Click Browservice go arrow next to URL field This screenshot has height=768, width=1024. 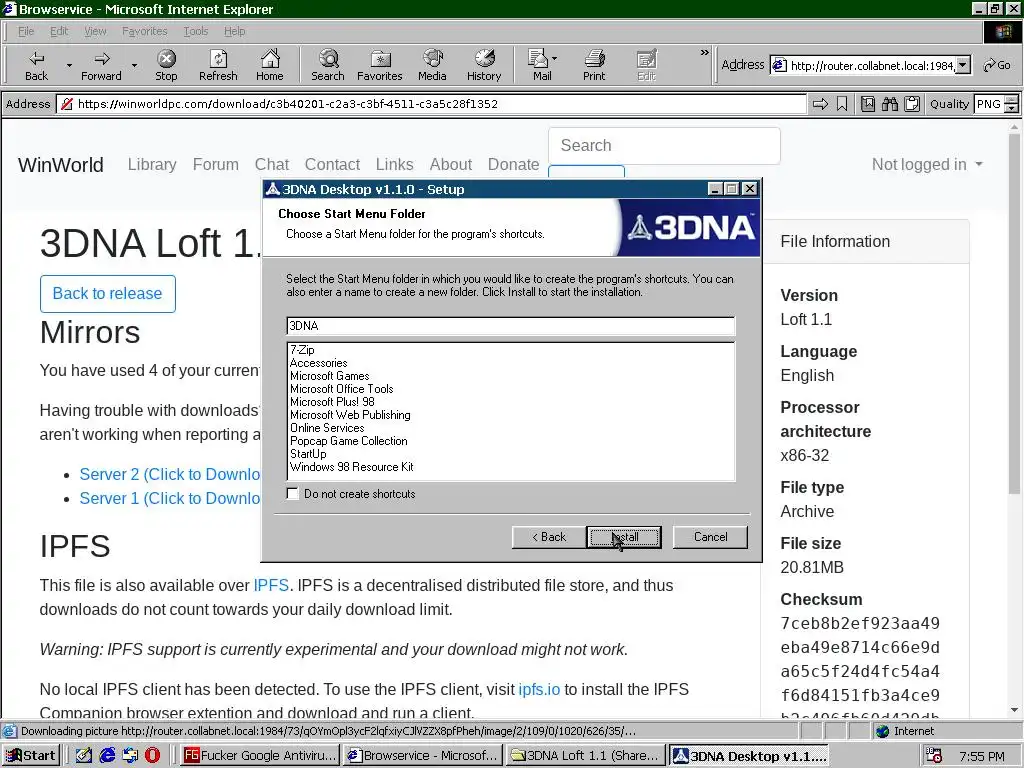(x=820, y=104)
